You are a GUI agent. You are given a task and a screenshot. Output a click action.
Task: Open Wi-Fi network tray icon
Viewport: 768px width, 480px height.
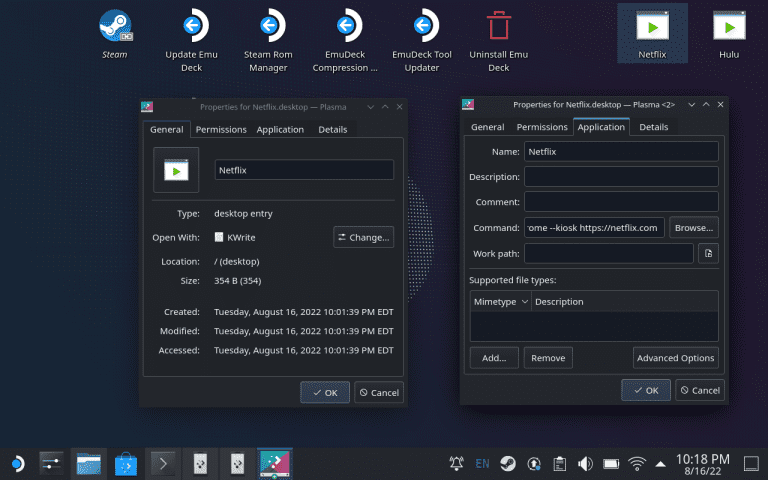(x=637, y=463)
